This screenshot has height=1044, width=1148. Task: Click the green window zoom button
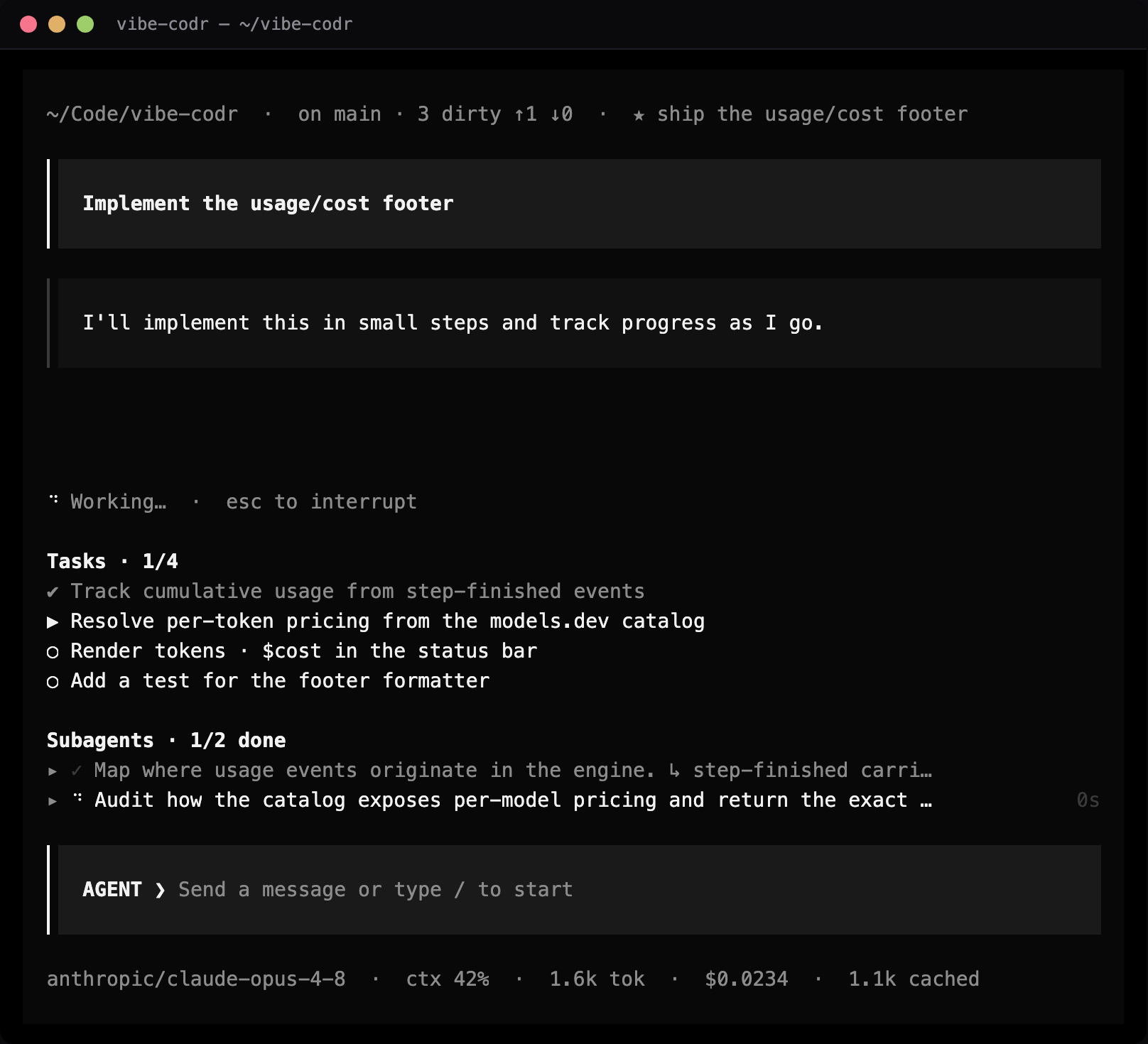(x=85, y=24)
